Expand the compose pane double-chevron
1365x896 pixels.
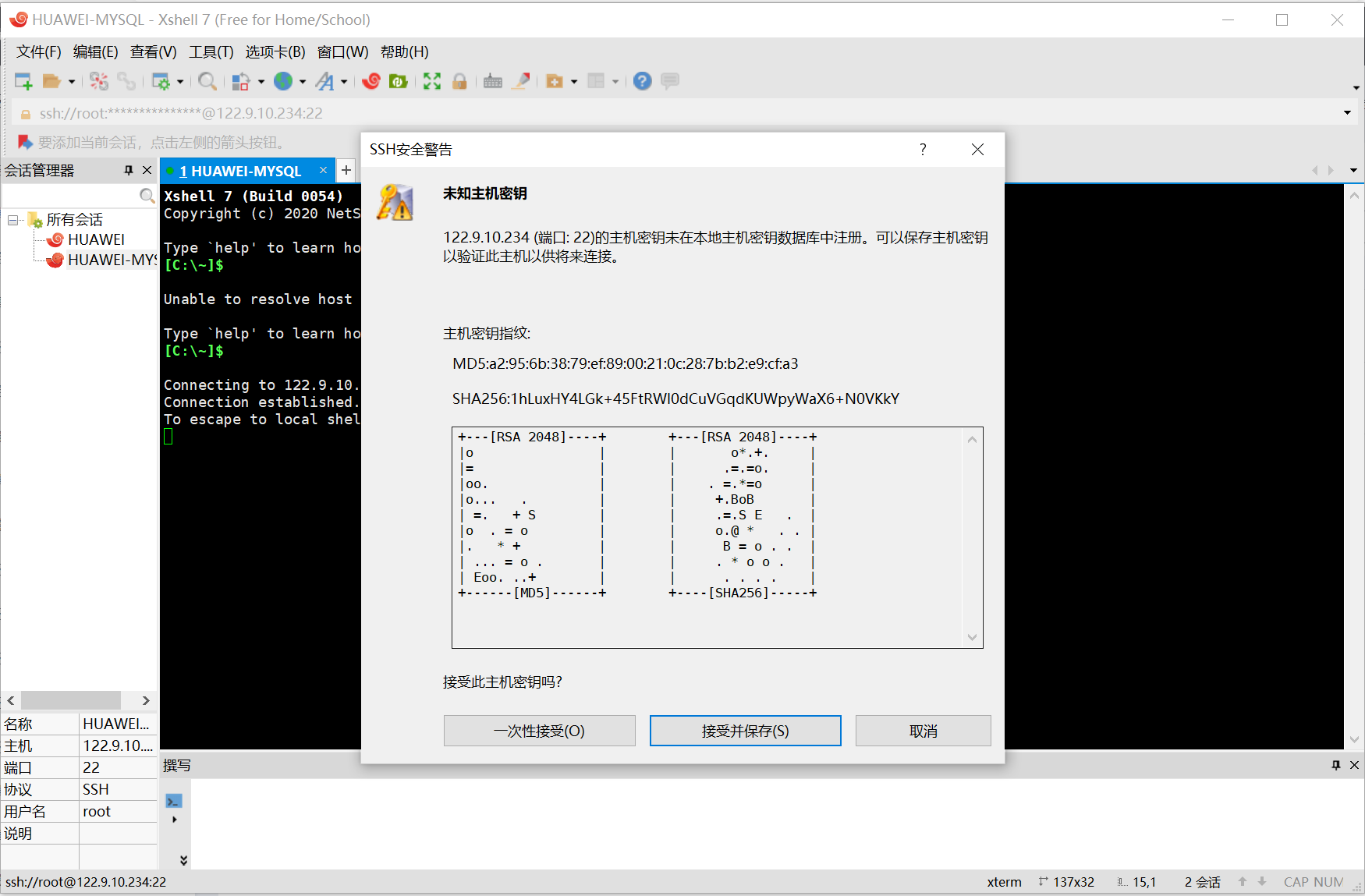183,860
